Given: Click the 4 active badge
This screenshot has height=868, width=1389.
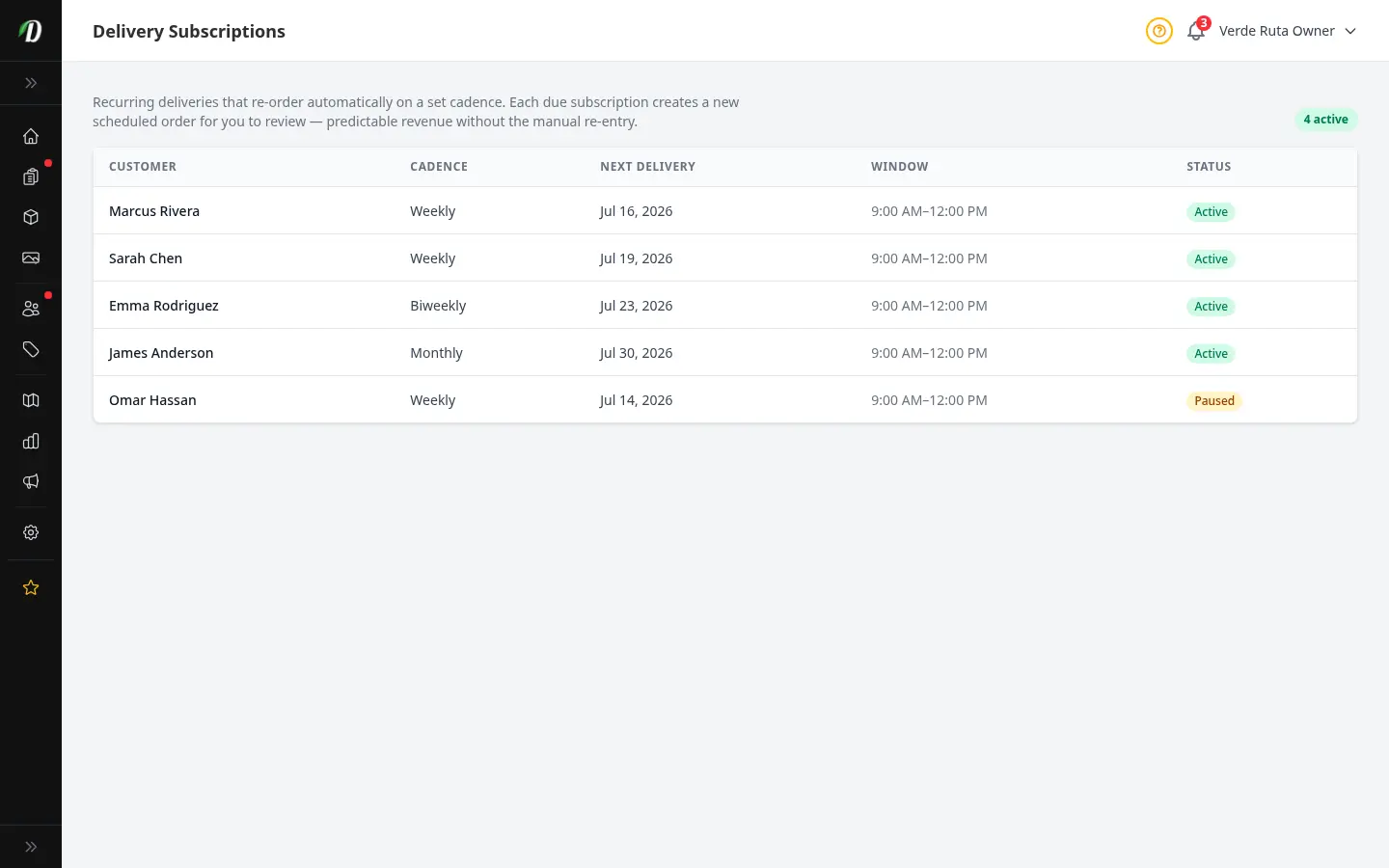Looking at the screenshot, I should (1325, 120).
